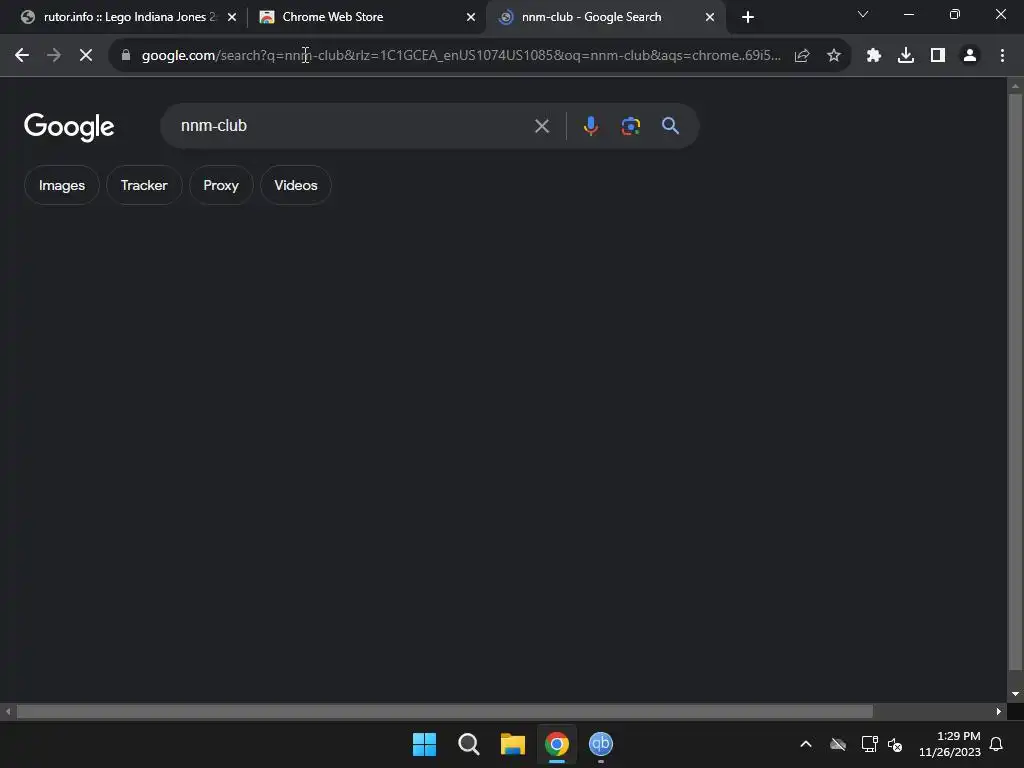The width and height of the screenshot is (1024, 768).
Task: Start a Google voice search
Action: [590, 126]
